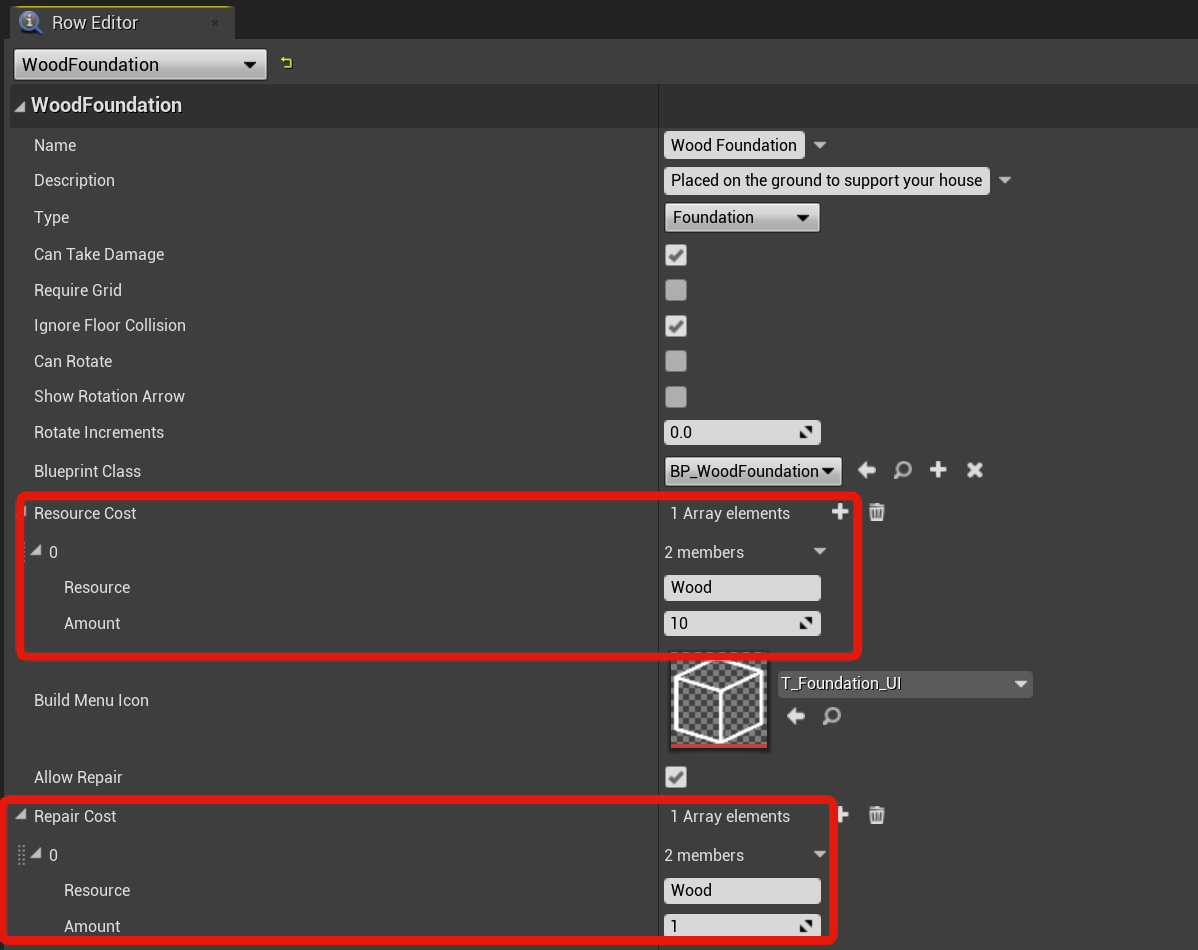Enable the Require Grid checkbox
The image size is (1198, 950).
(x=676, y=290)
